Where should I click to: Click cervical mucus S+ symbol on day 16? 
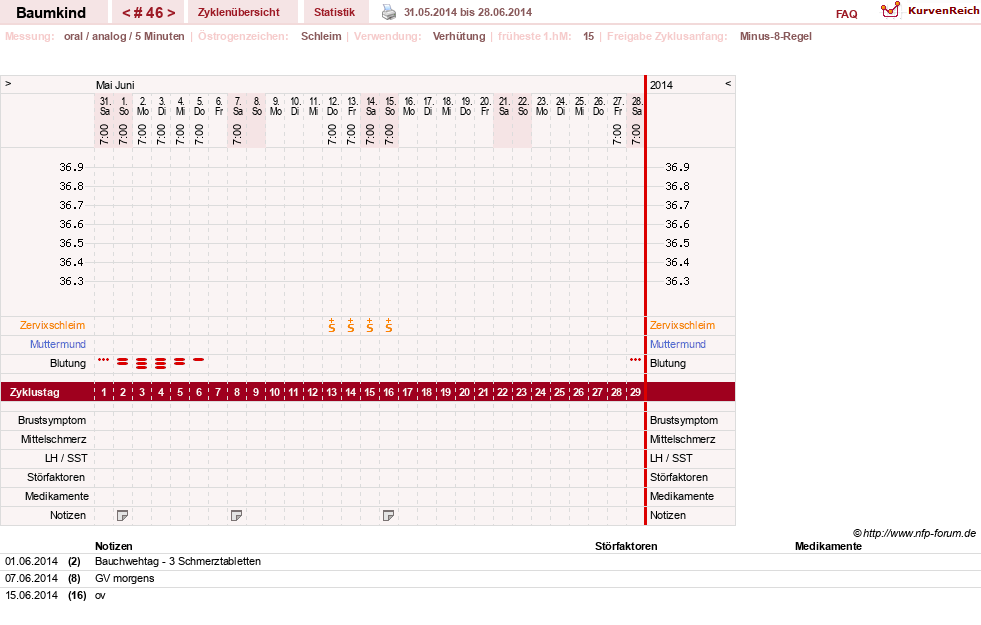click(x=389, y=325)
